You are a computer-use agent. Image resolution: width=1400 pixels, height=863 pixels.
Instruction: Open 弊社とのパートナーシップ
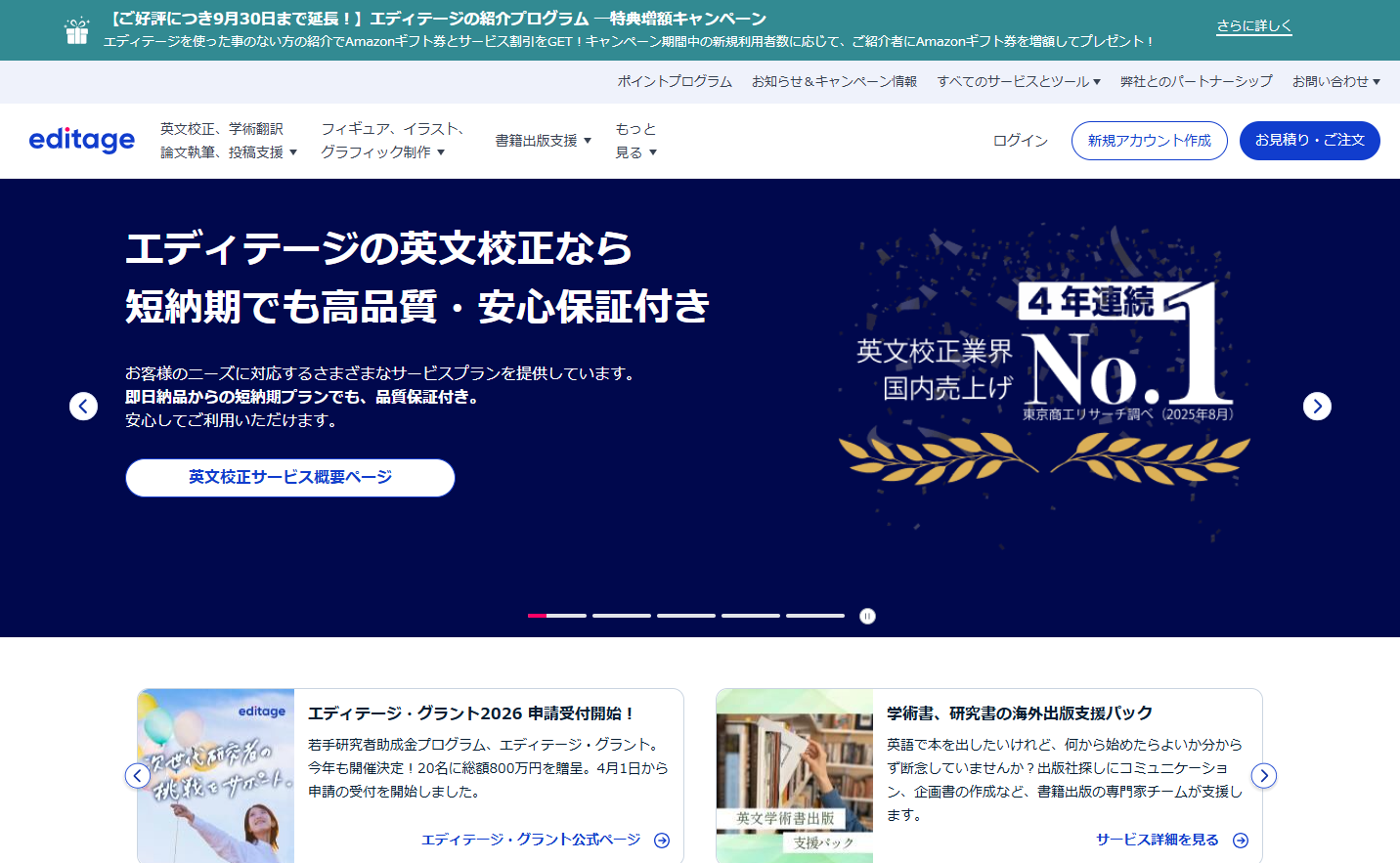[1197, 81]
